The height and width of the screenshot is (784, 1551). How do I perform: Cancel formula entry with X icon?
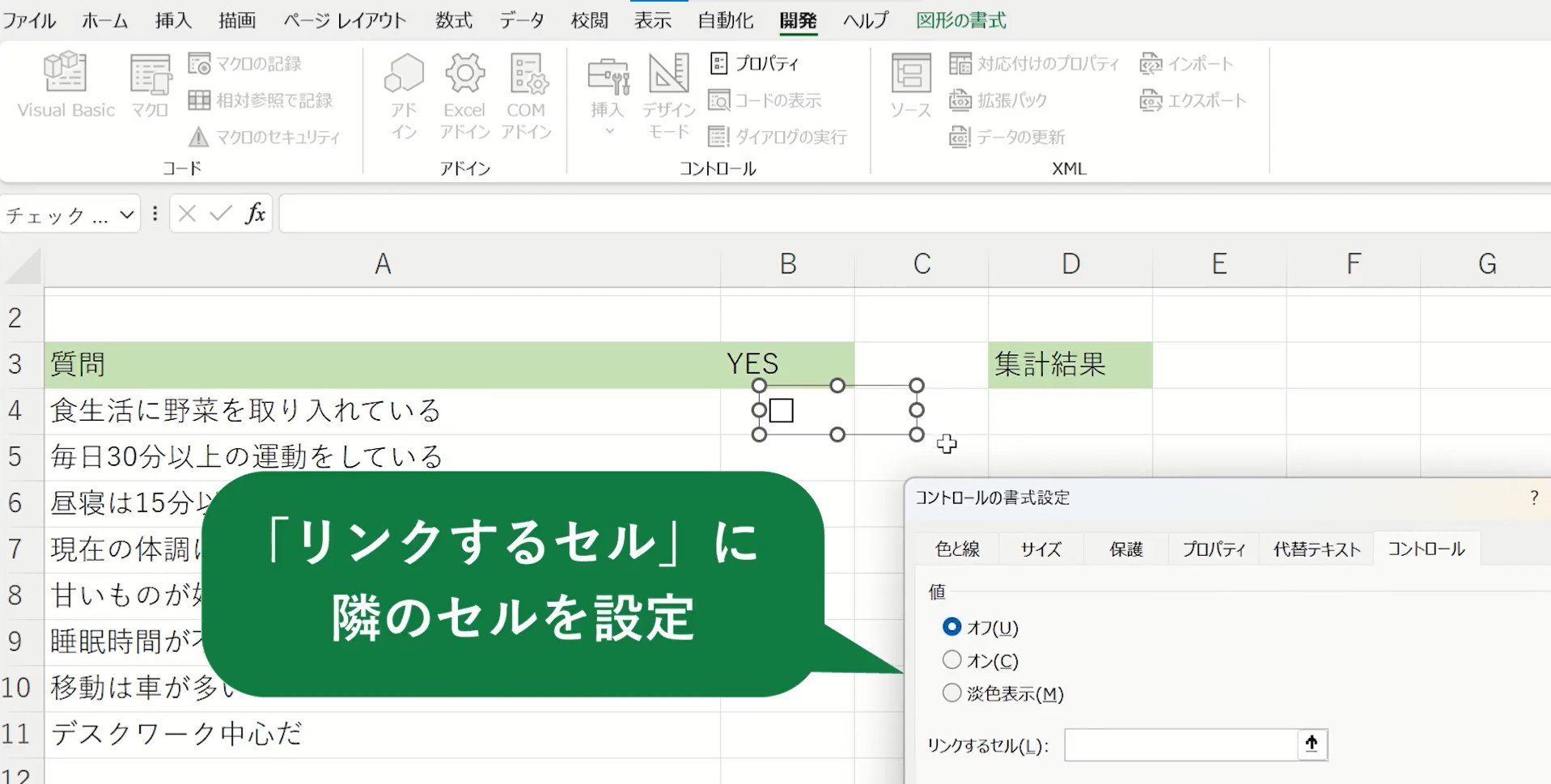click(187, 214)
